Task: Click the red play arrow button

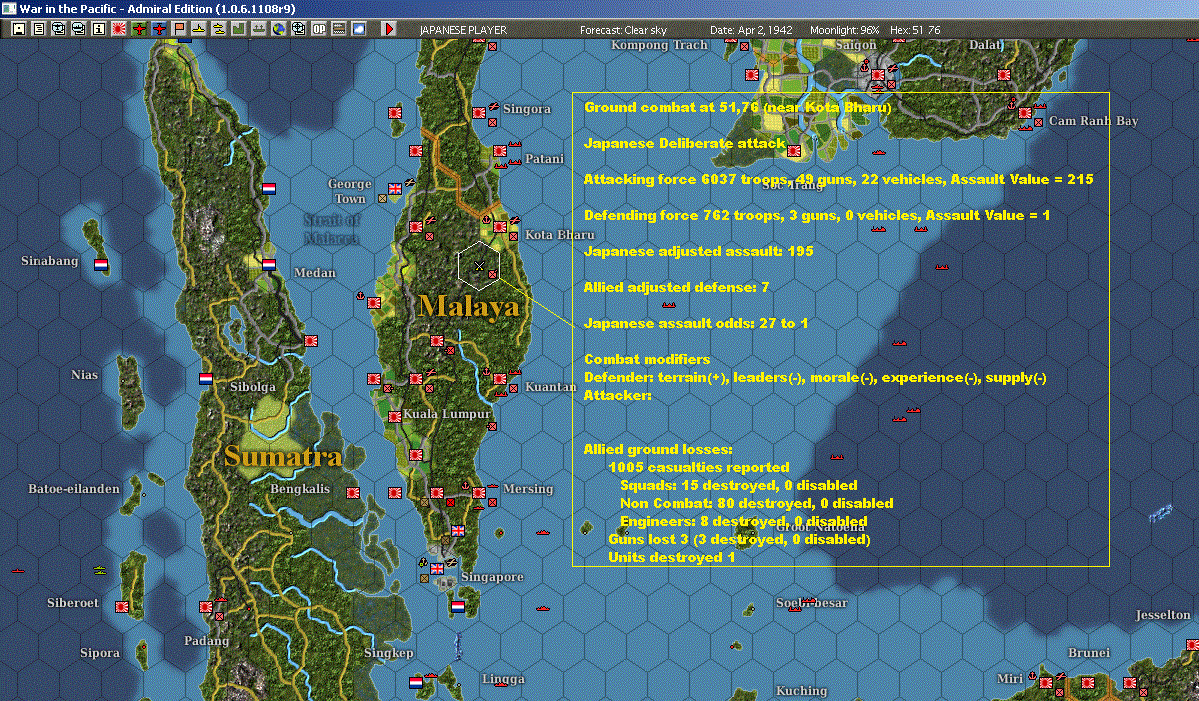Action: click(388, 29)
